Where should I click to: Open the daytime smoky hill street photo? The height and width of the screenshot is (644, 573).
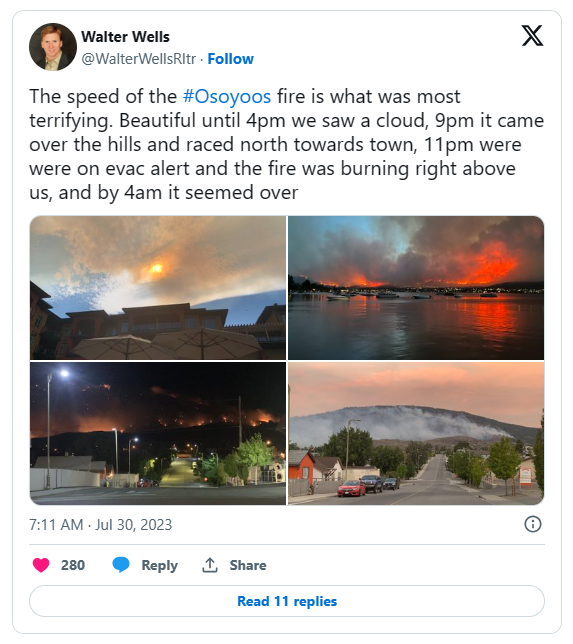pos(416,433)
